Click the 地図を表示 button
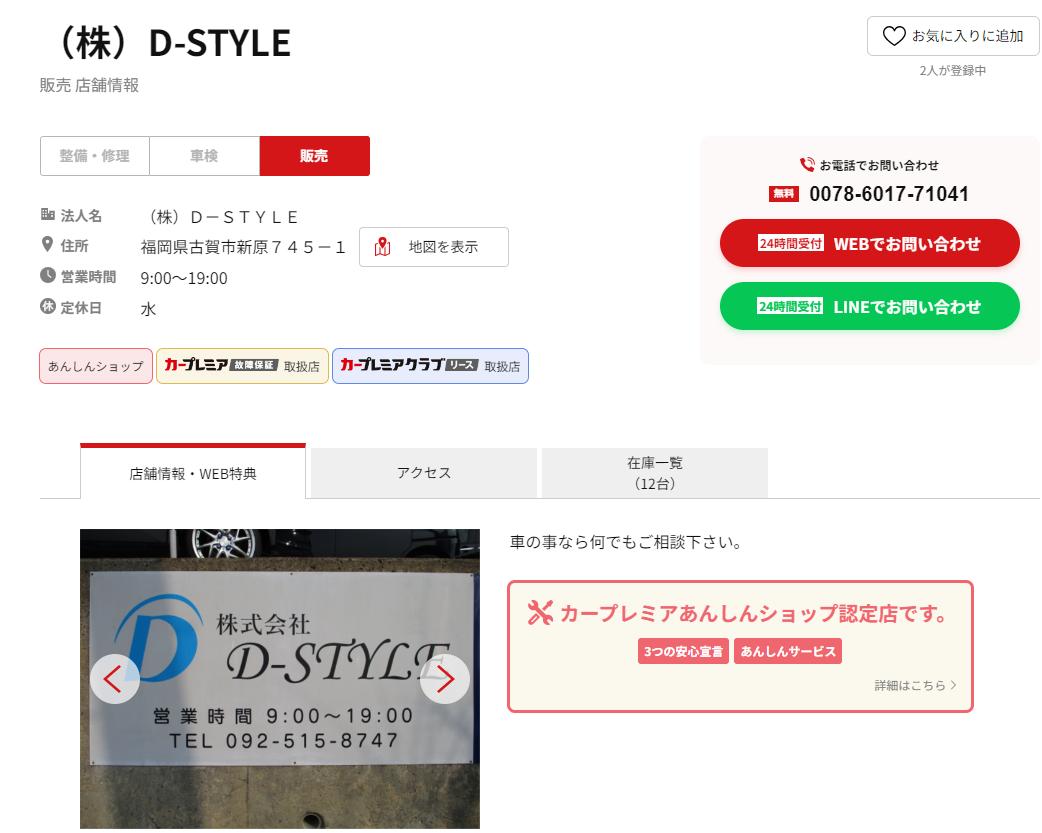Viewport: 1042px width, 833px height. coord(434,247)
